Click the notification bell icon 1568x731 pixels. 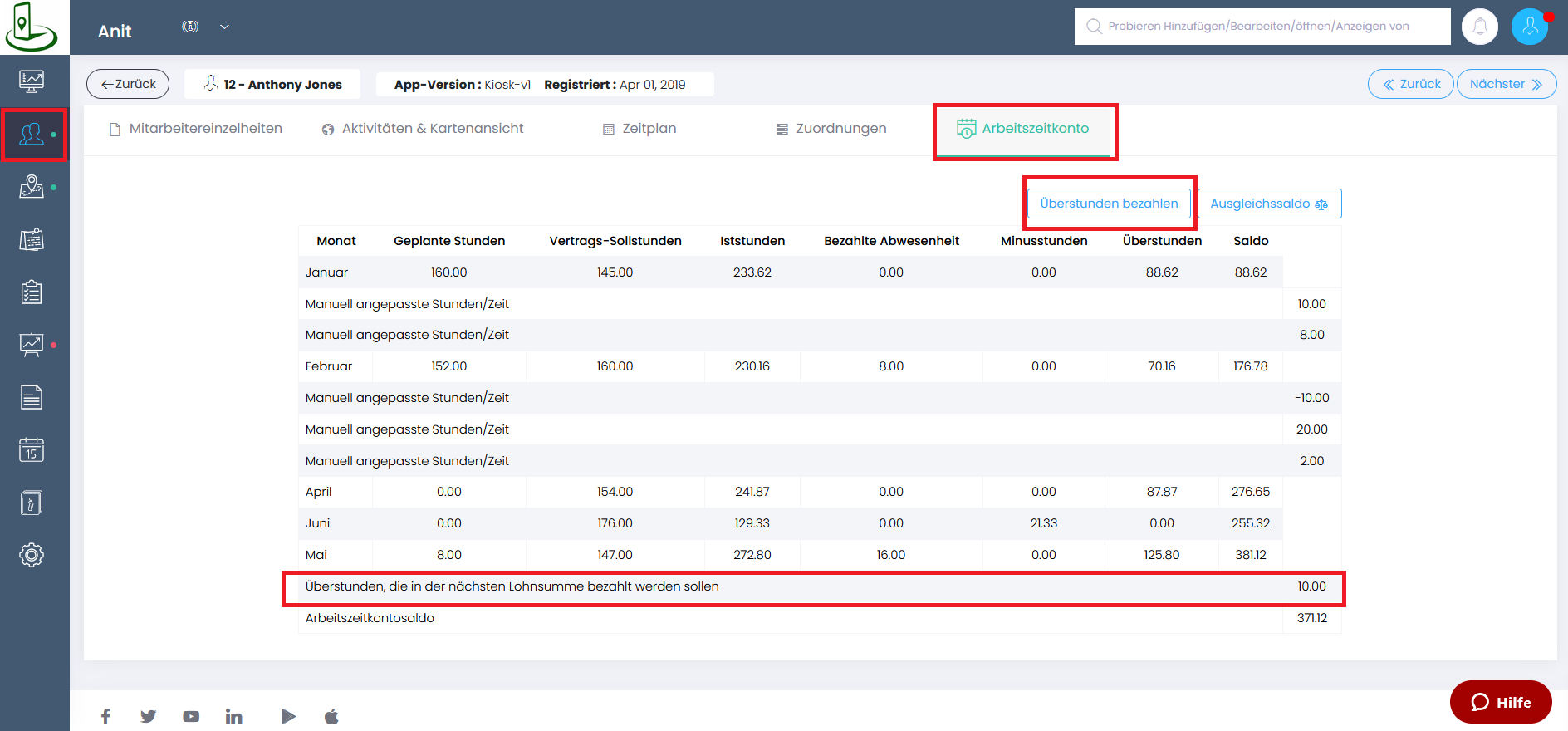[x=1480, y=27]
